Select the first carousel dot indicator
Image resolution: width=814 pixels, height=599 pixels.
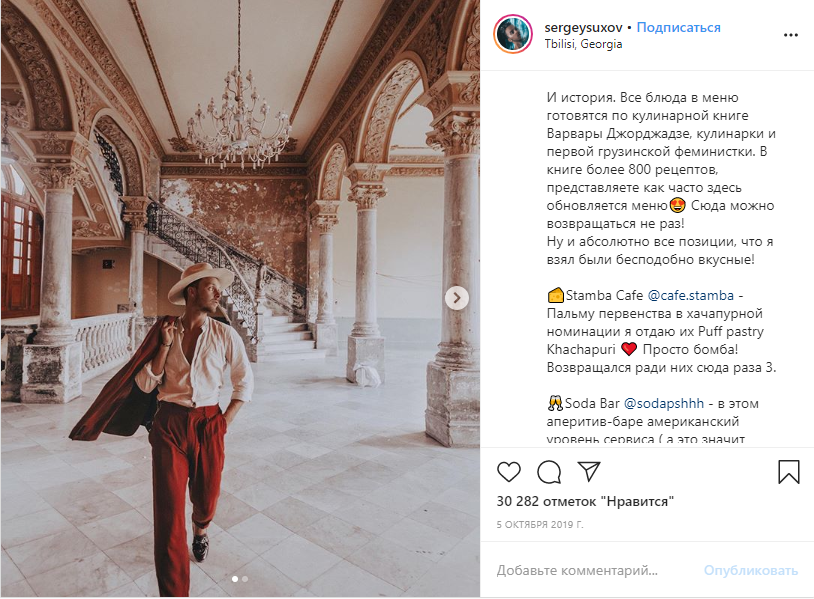[235, 578]
